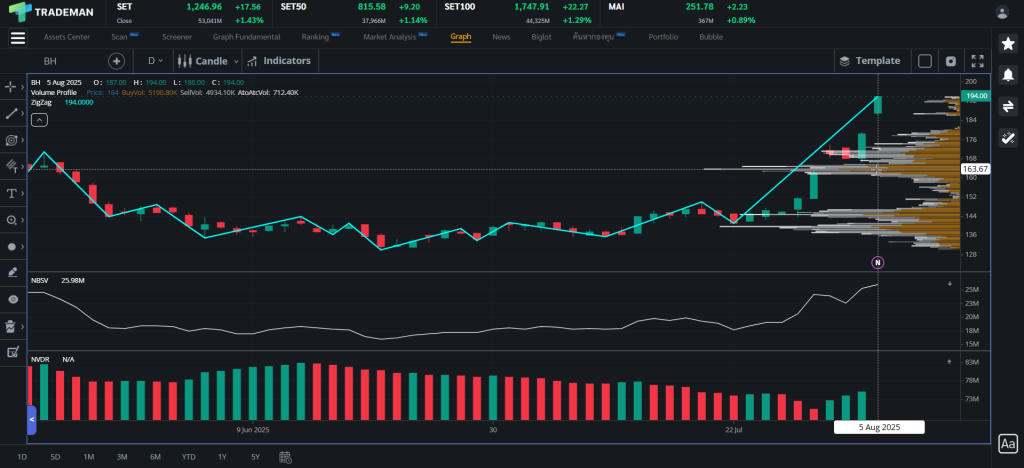
Task: Open the favorites star panel
Action: 1008,44
